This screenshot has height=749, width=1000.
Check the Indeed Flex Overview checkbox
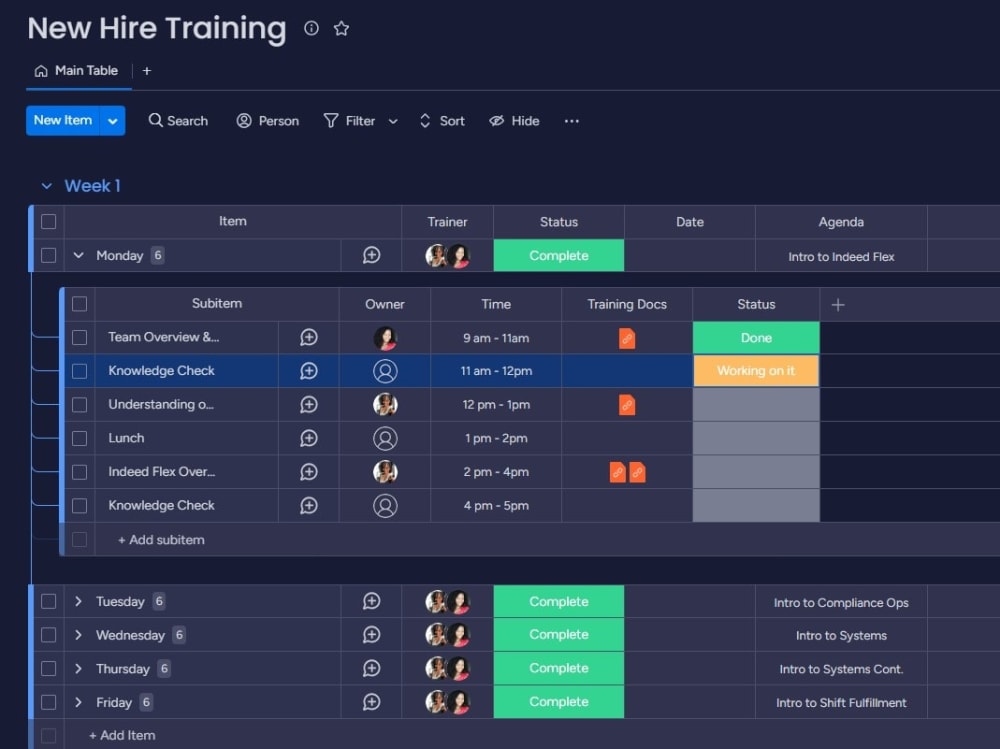click(x=80, y=472)
